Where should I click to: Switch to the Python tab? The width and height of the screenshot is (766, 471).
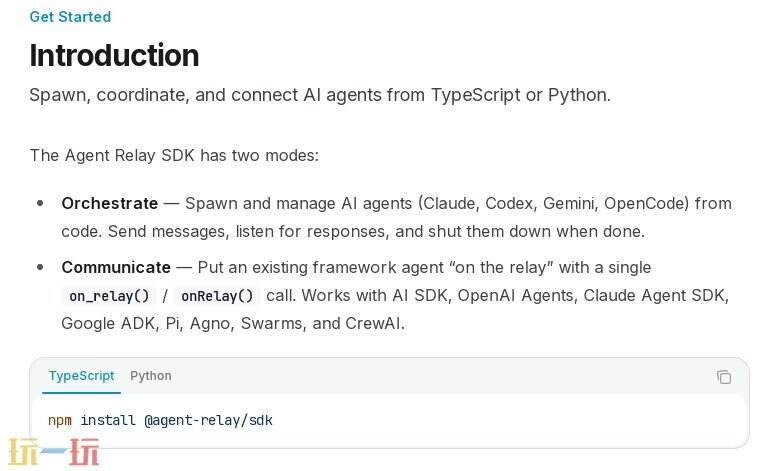(x=151, y=376)
